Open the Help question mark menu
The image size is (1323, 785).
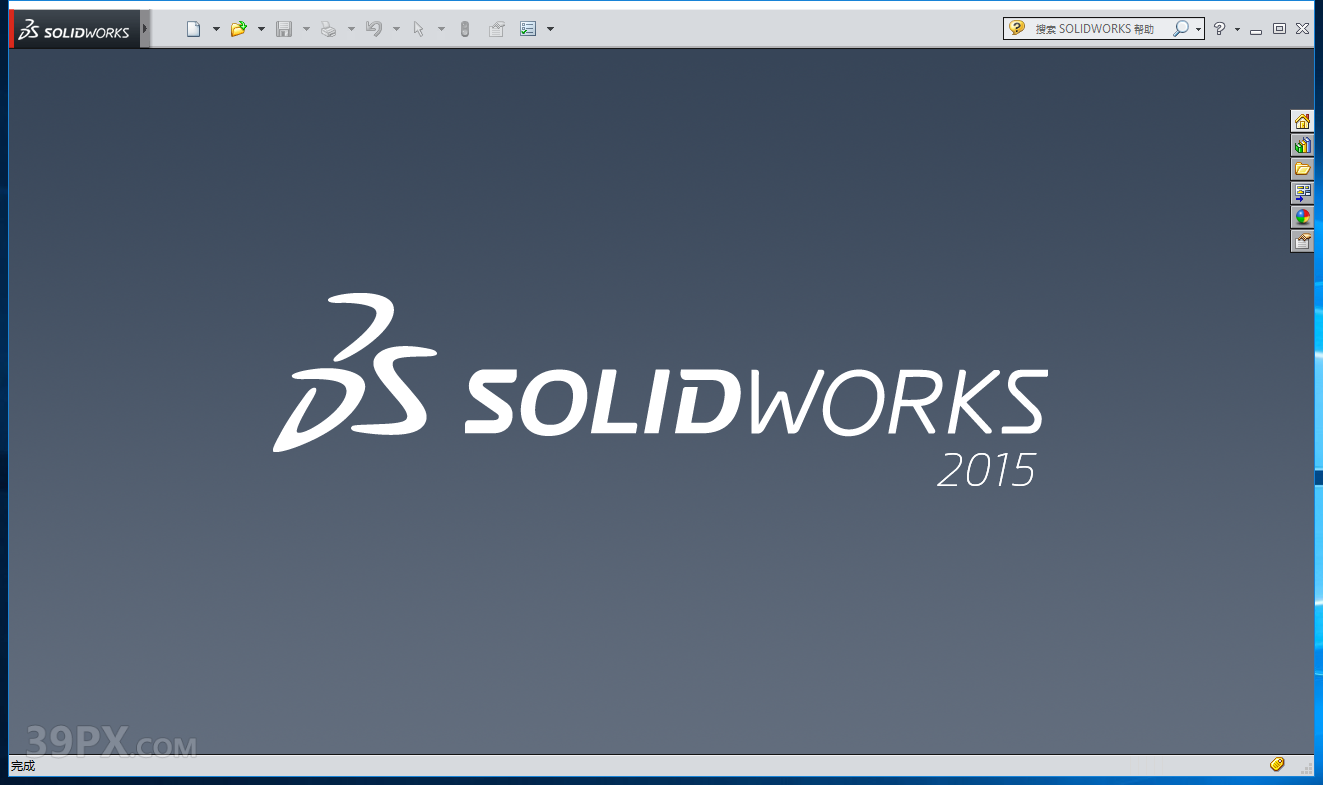tap(1220, 28)
